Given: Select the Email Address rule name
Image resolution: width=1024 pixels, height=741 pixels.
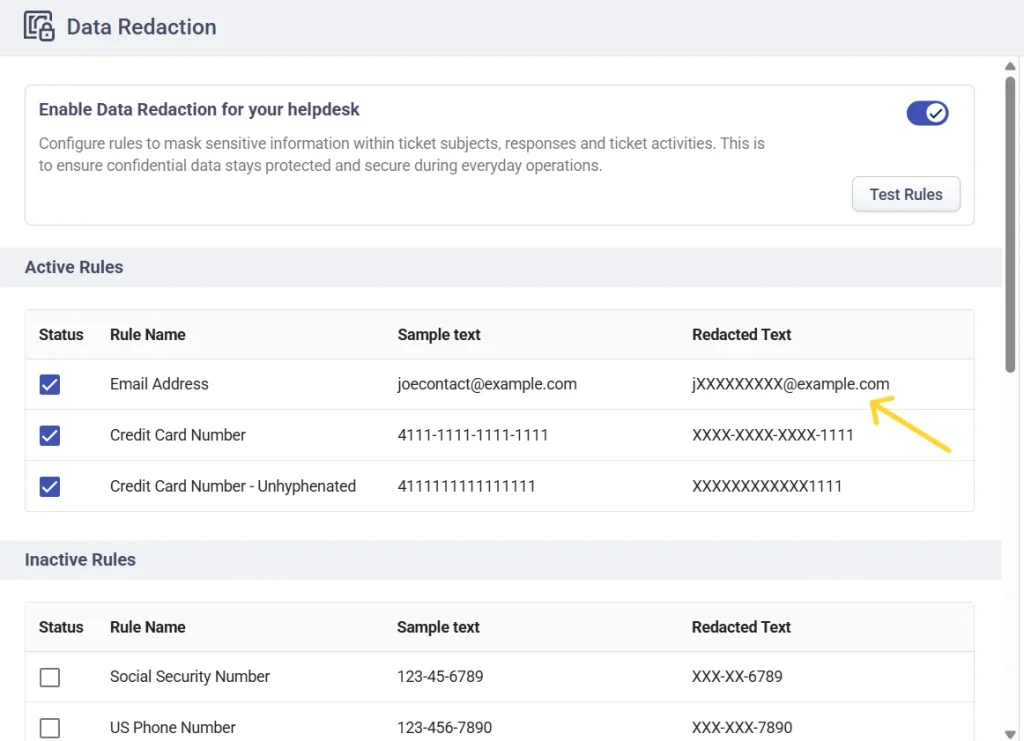Looking at the screenshot, I should 159,383.
